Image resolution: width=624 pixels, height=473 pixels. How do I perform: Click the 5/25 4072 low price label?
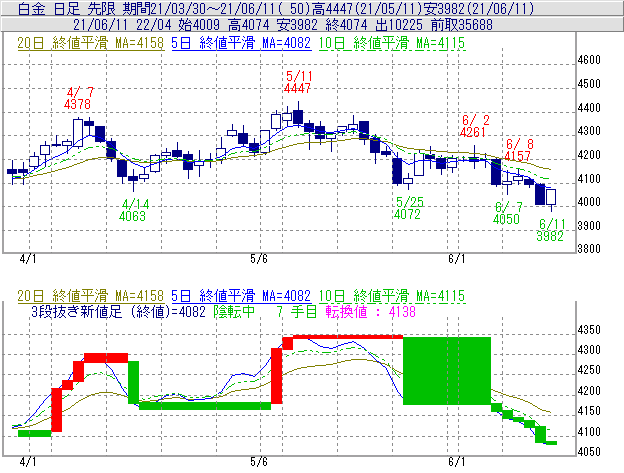pyautogui.click(x=408, y=208)
